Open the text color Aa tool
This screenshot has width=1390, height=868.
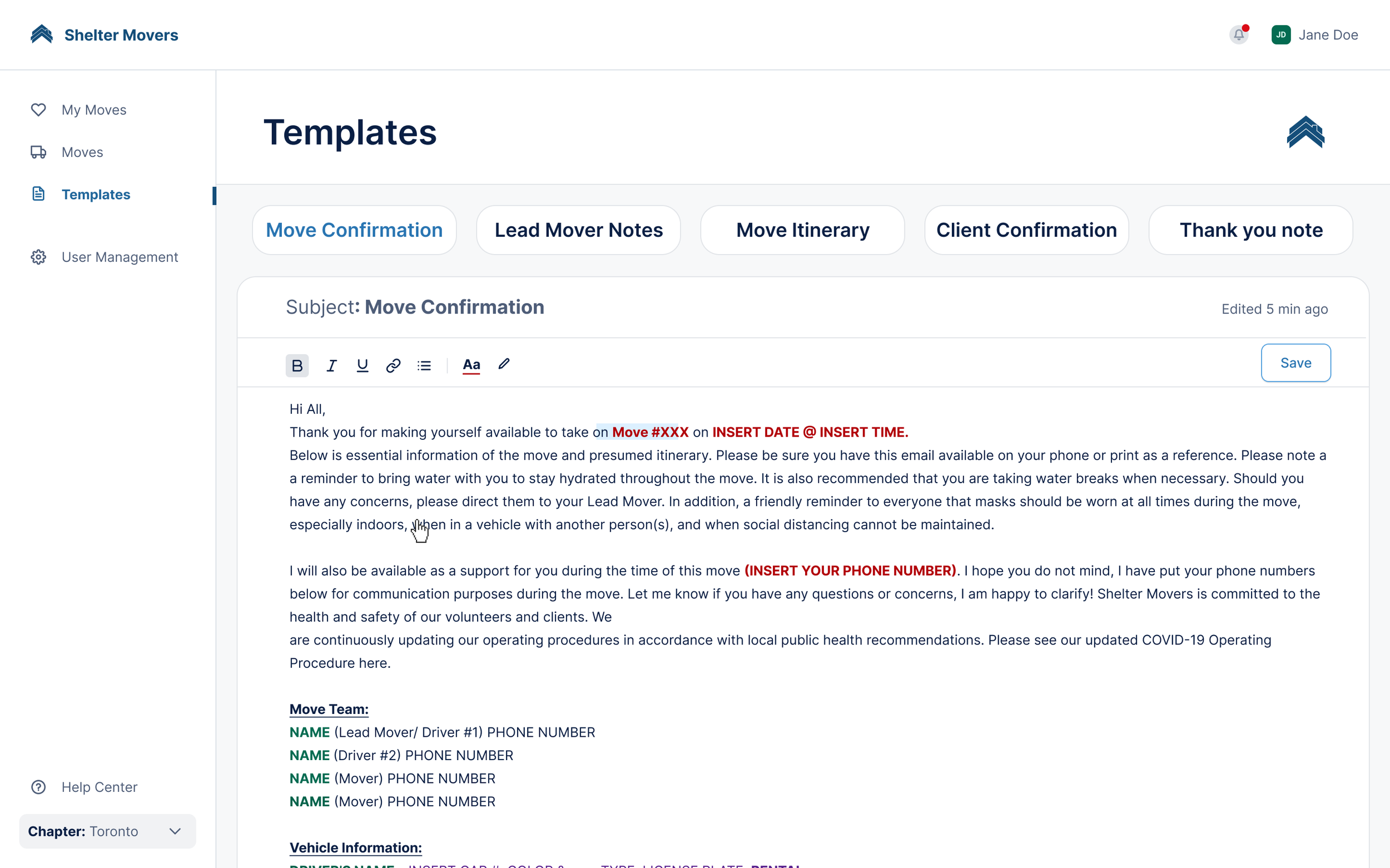471,365
